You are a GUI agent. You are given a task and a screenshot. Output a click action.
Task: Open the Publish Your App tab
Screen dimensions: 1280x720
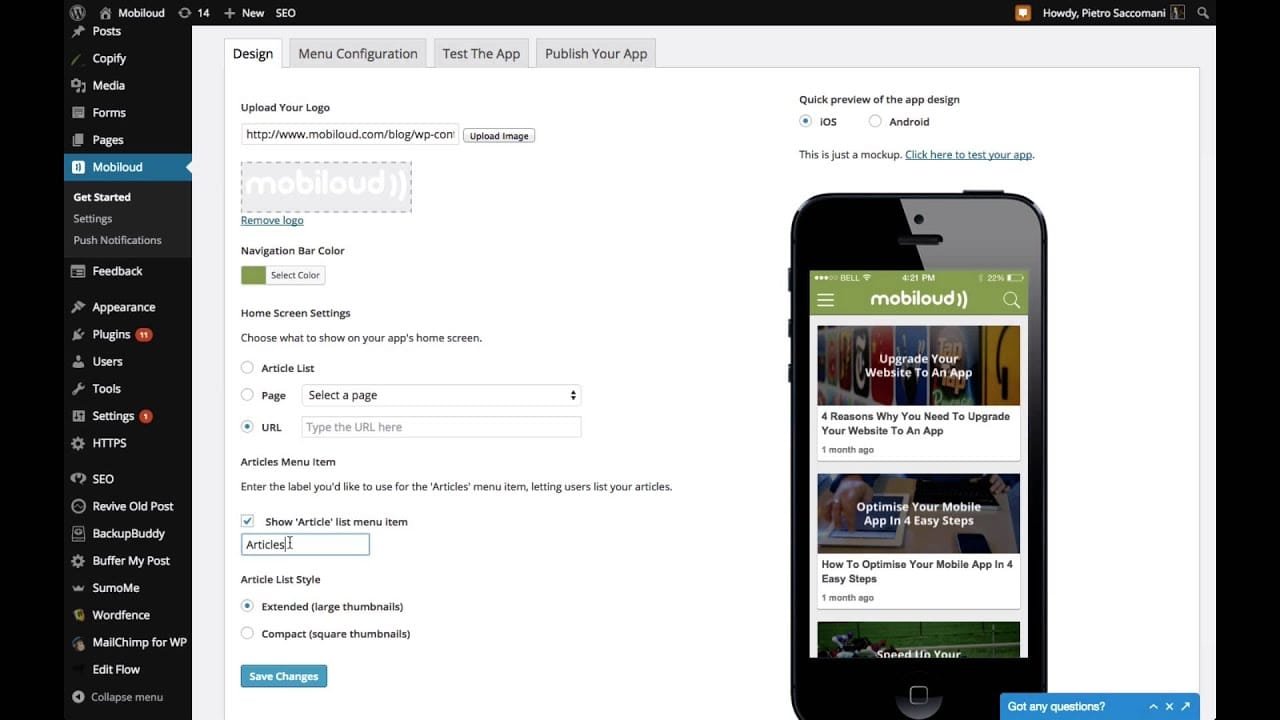[596, 54]
